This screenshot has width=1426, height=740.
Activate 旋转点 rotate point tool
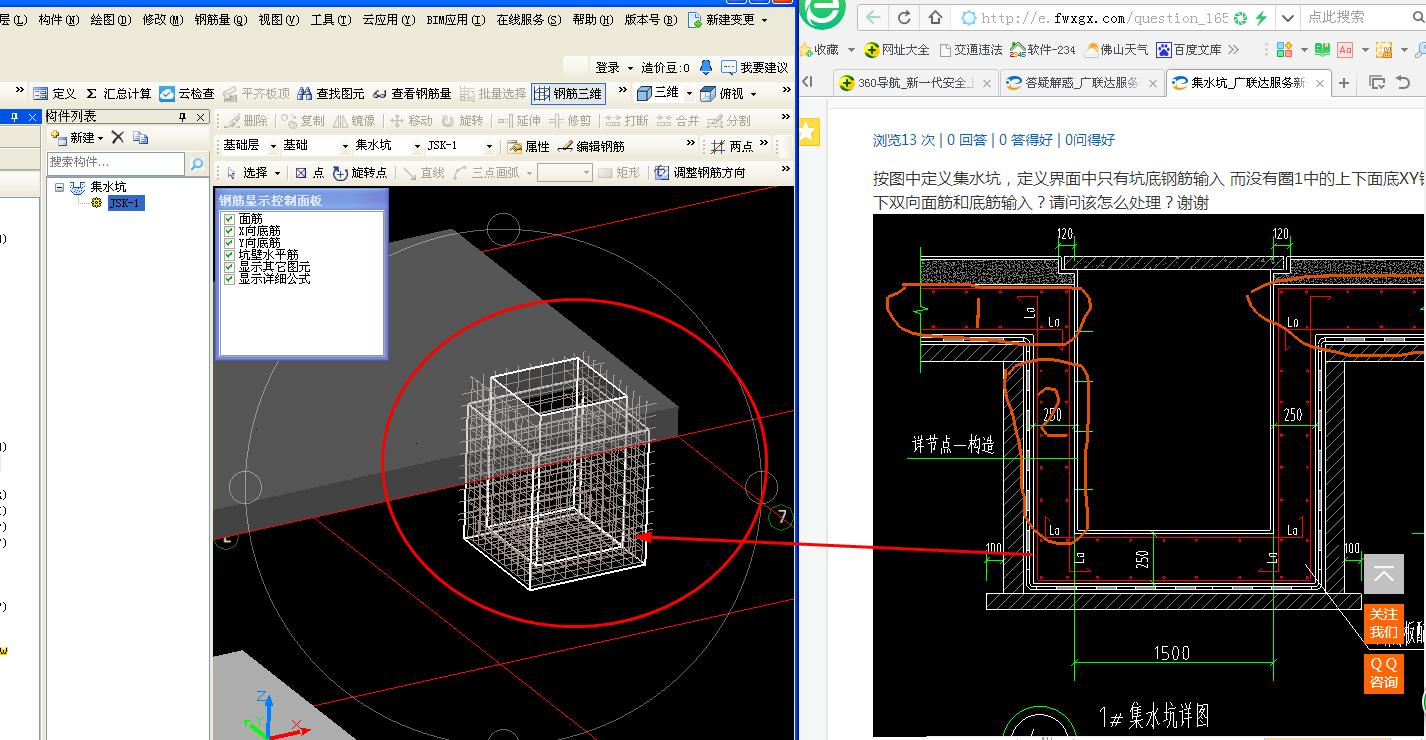[x=360, y=172]
